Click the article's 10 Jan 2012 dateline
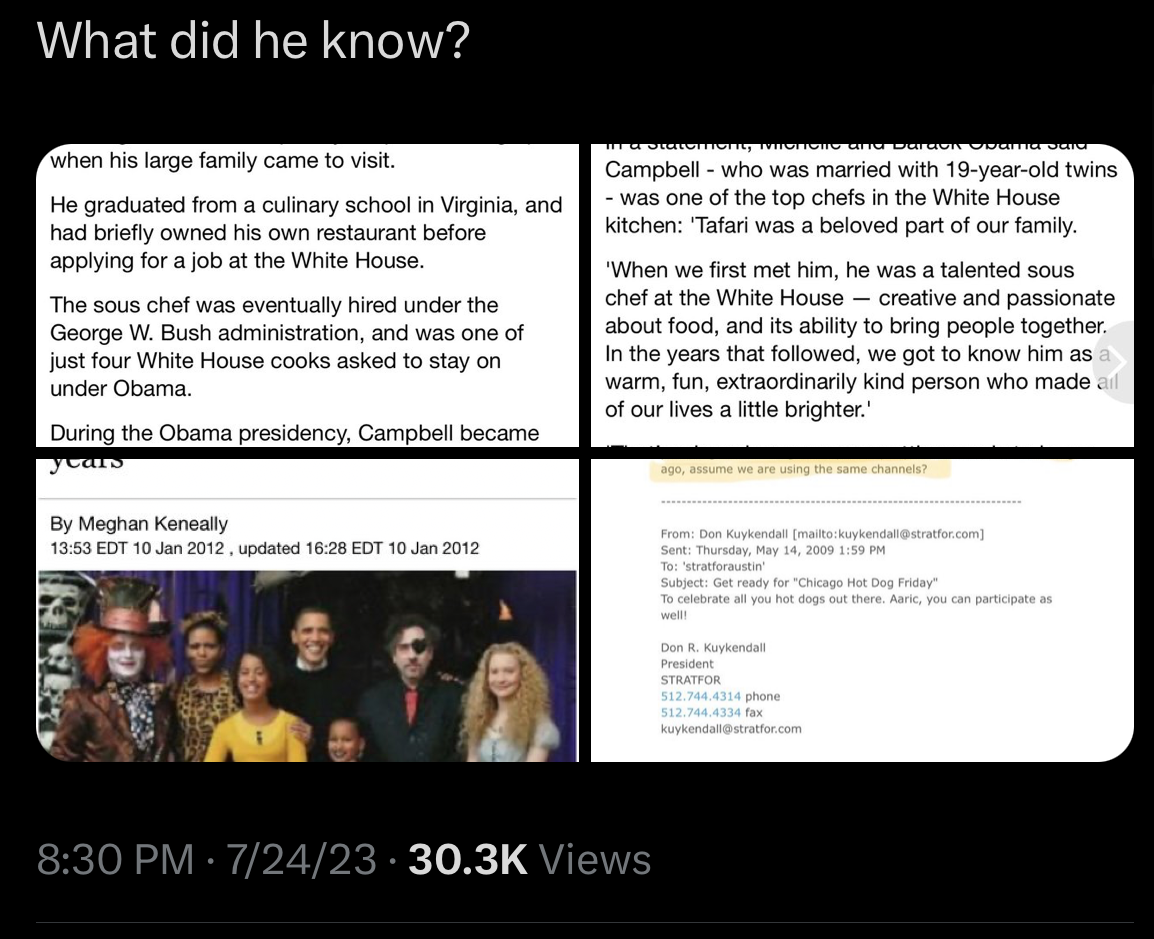The width and height of the screenshot is (1154, 939). click(264, 548)
